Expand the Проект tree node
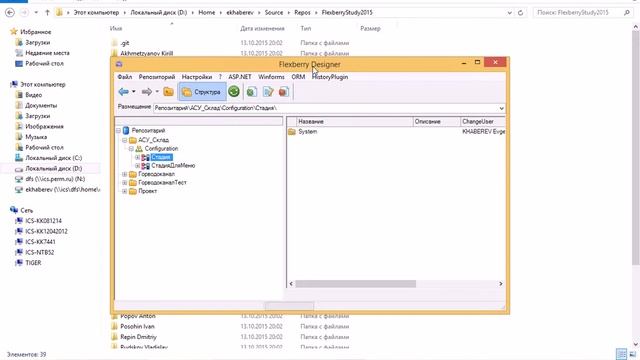 coord(125,191)
